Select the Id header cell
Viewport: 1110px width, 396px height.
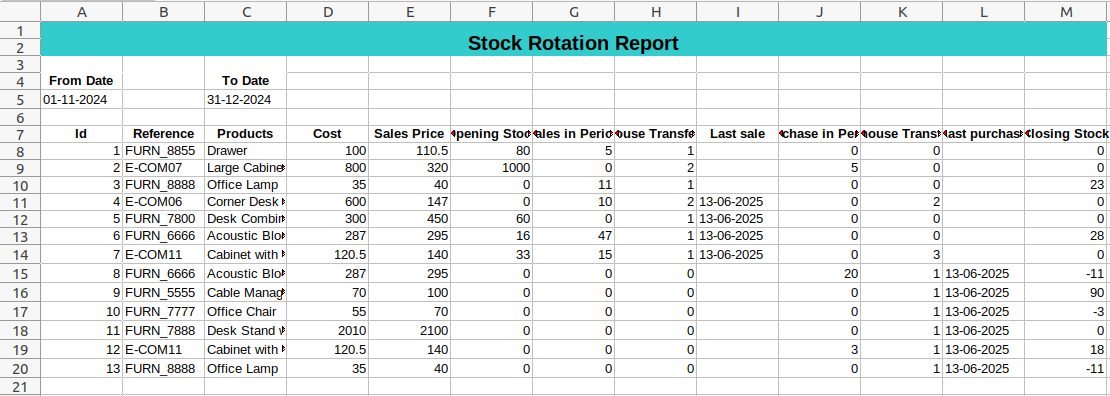coord(81,134)
